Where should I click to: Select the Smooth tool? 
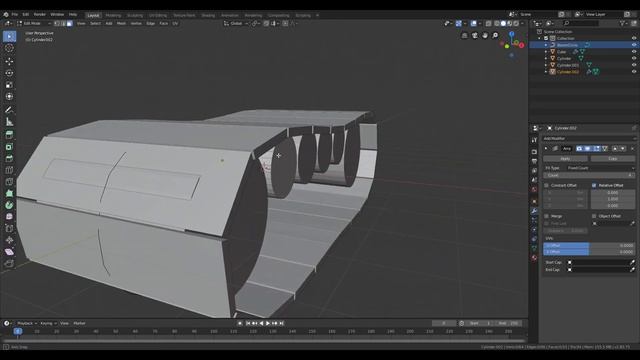point(9,217)
